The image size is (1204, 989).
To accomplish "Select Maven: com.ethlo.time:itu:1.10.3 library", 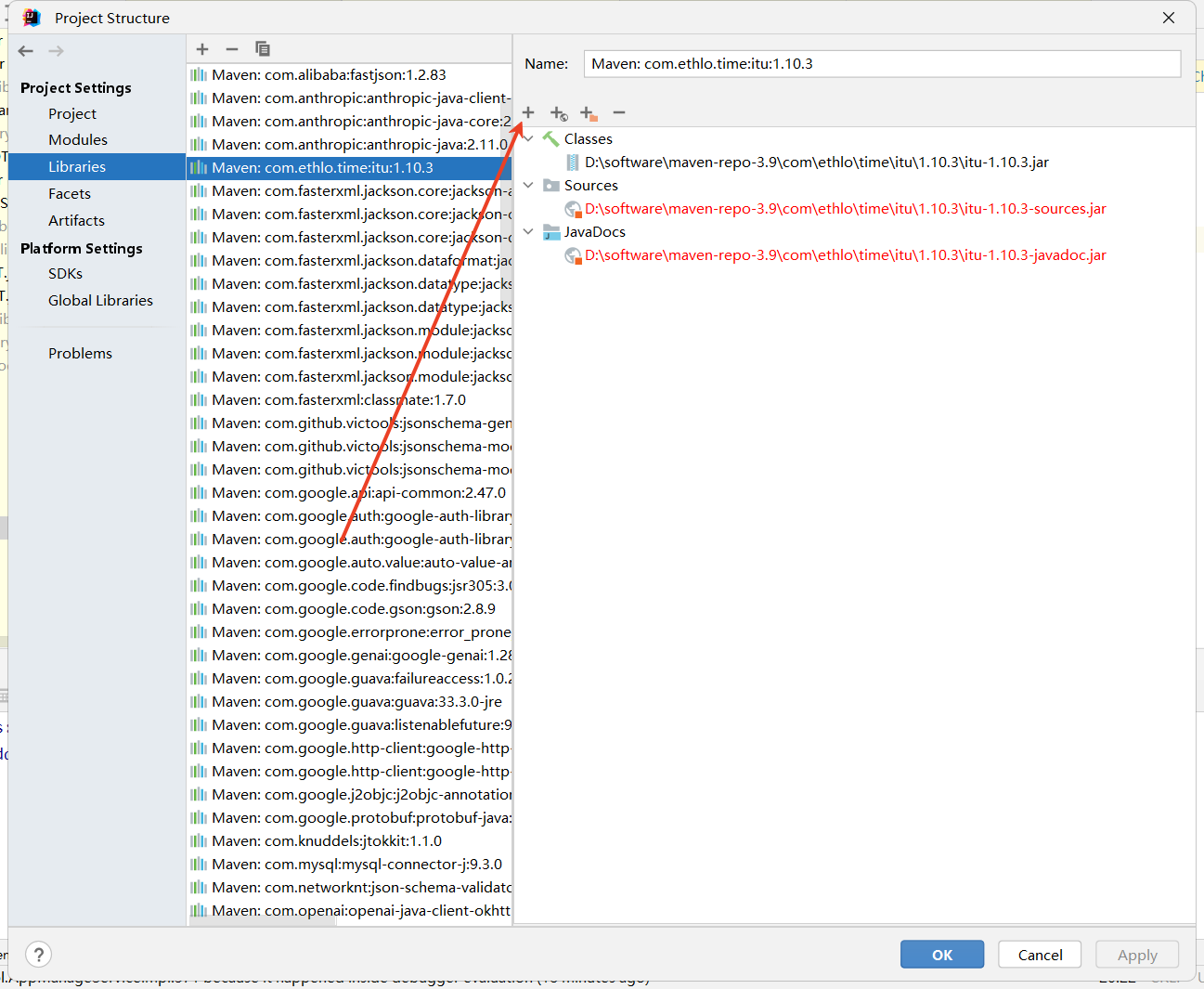I will 349,167.
